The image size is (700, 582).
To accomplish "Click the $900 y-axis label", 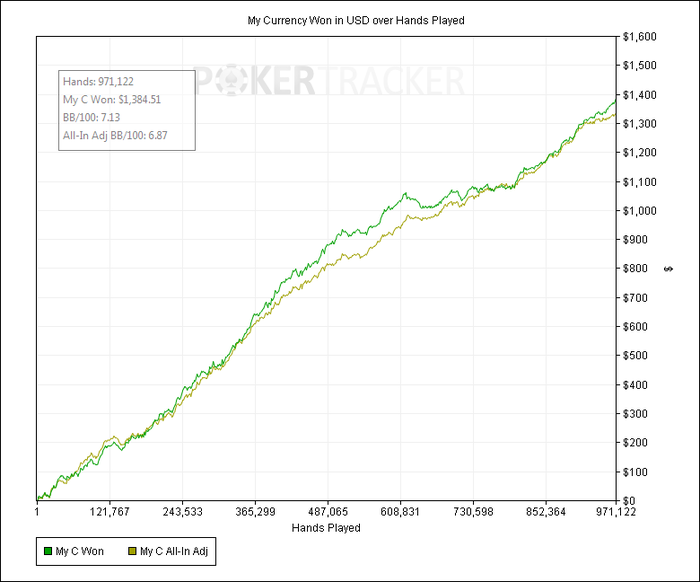I will point(635,240).
